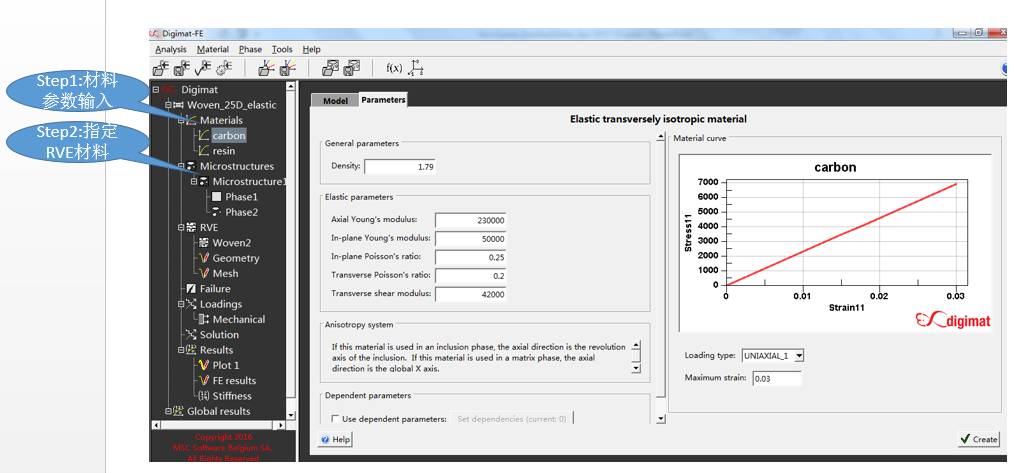The image size is (1024, 473).
Task: Click the Create button
Action: click(x=978, y=439)
